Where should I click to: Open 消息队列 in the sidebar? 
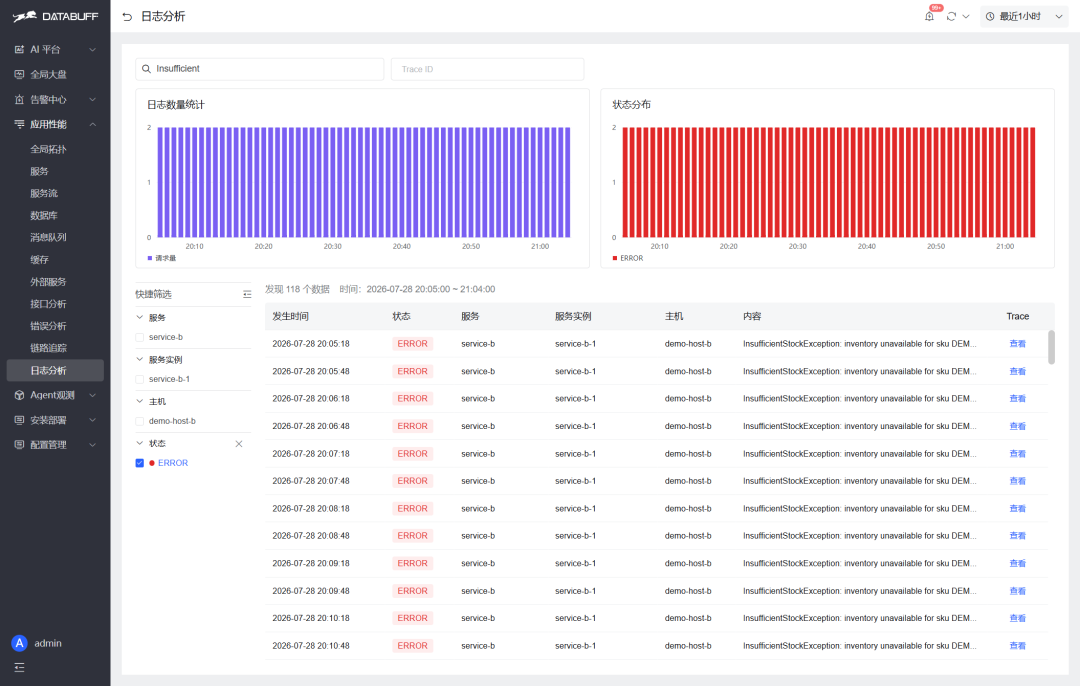pos(48,238)
